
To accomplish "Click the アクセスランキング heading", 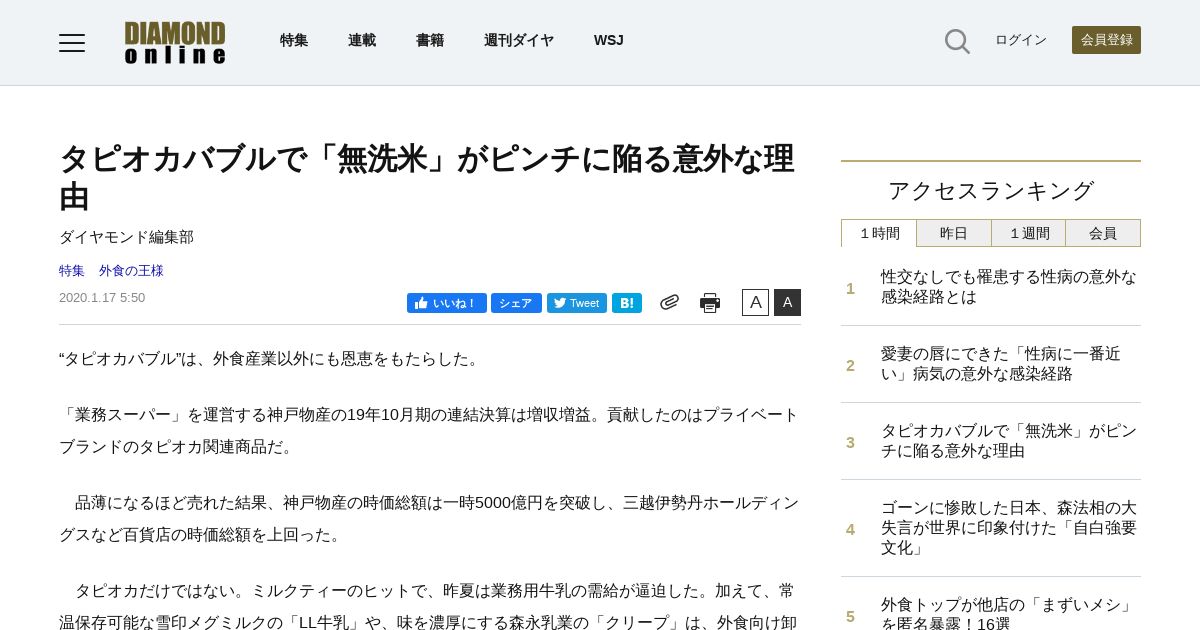I will coord(991,191).
